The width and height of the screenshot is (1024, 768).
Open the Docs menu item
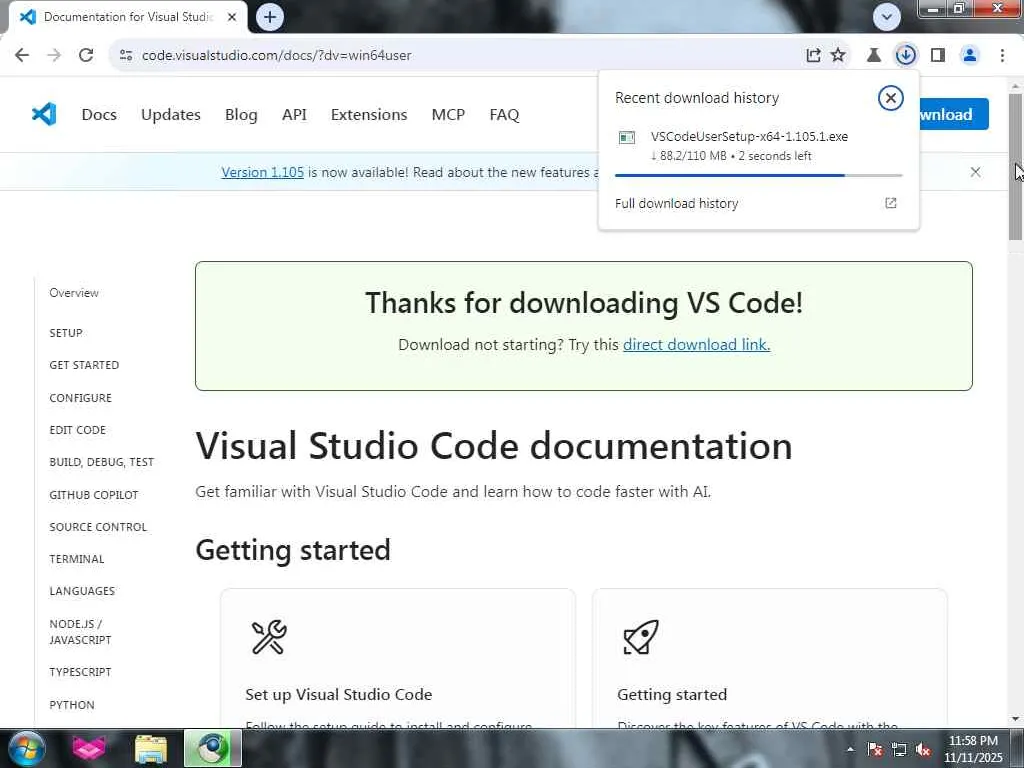pos(99,114)
